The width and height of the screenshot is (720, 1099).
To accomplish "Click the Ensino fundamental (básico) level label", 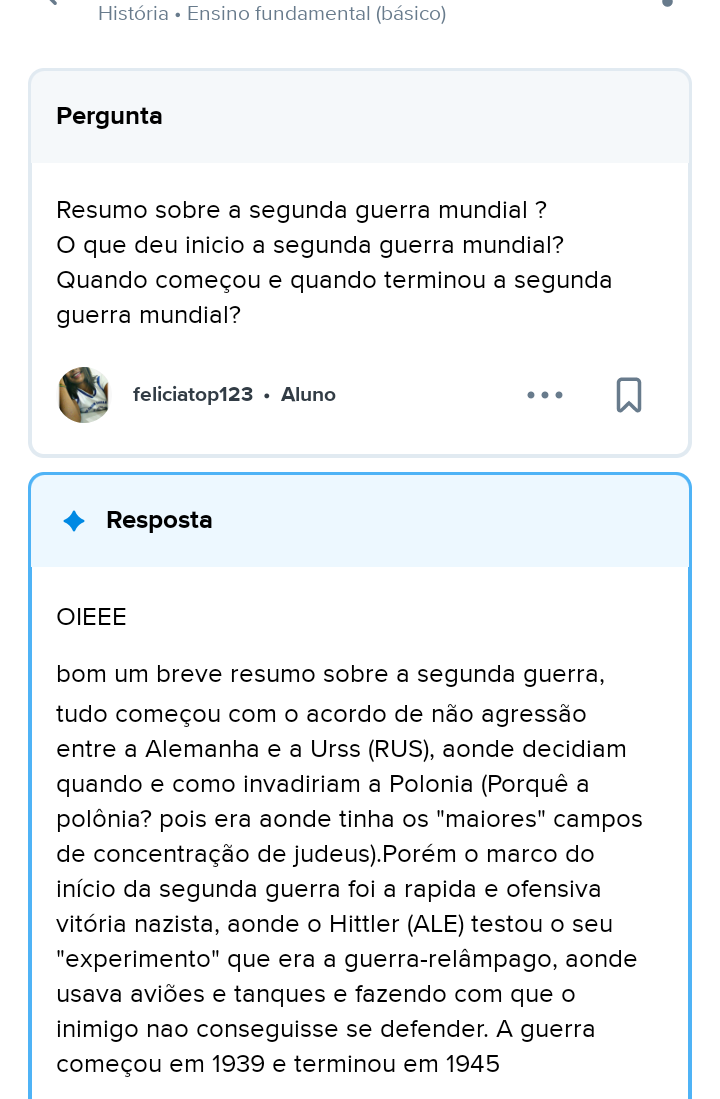I will (316, 14).
